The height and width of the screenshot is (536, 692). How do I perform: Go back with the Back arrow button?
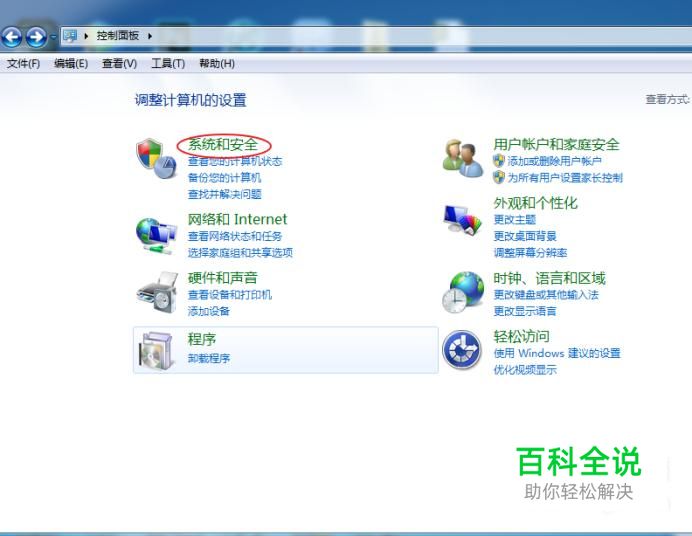12,37
